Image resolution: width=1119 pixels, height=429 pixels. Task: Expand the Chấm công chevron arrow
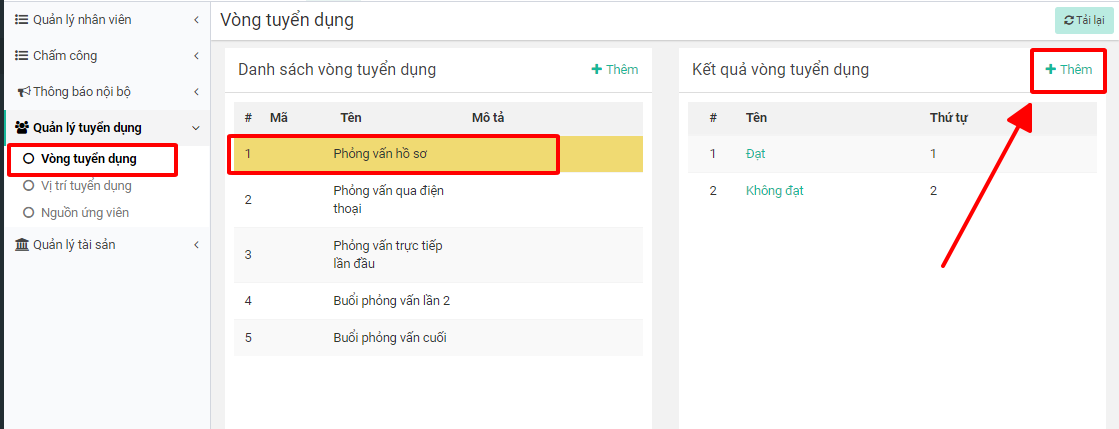[196, 56]
